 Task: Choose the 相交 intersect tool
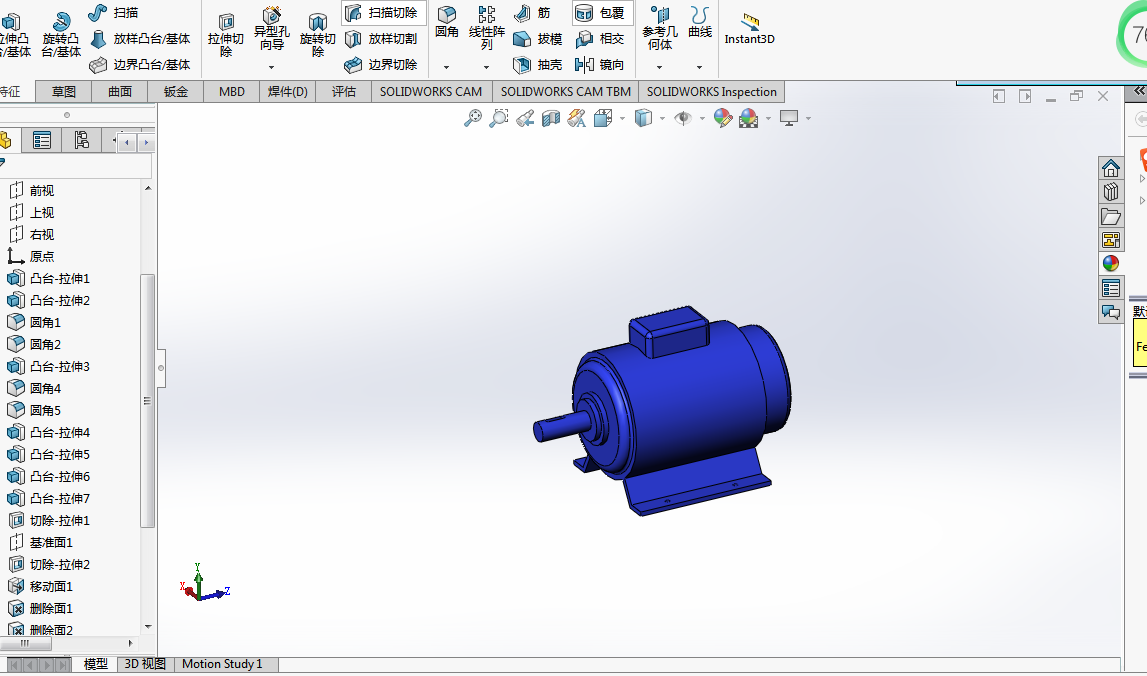pos(601,39)
